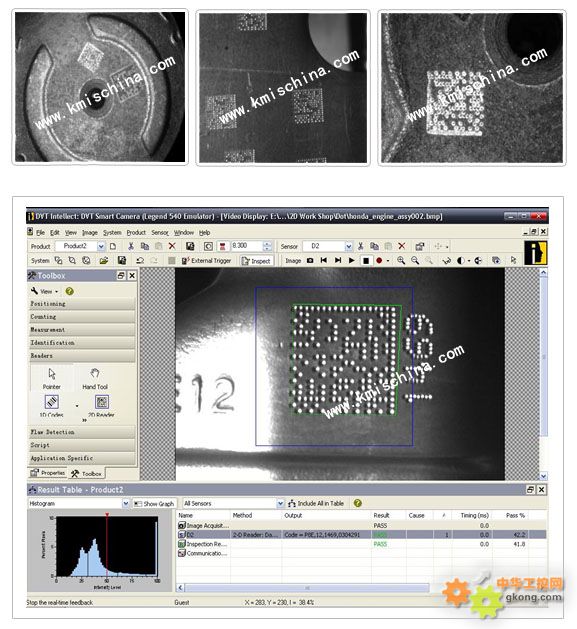The width and height of the screenshot is (577, 629).
Task: Choose the 2D Reader tool
Action: 102,405
